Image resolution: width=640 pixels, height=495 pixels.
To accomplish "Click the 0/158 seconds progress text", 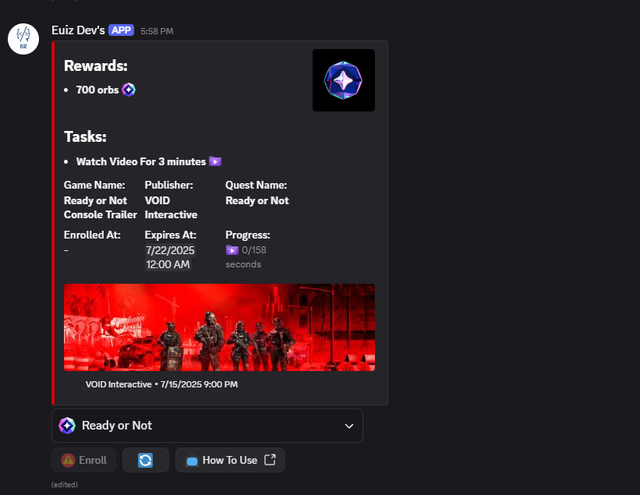I will (x=246, y=257).
